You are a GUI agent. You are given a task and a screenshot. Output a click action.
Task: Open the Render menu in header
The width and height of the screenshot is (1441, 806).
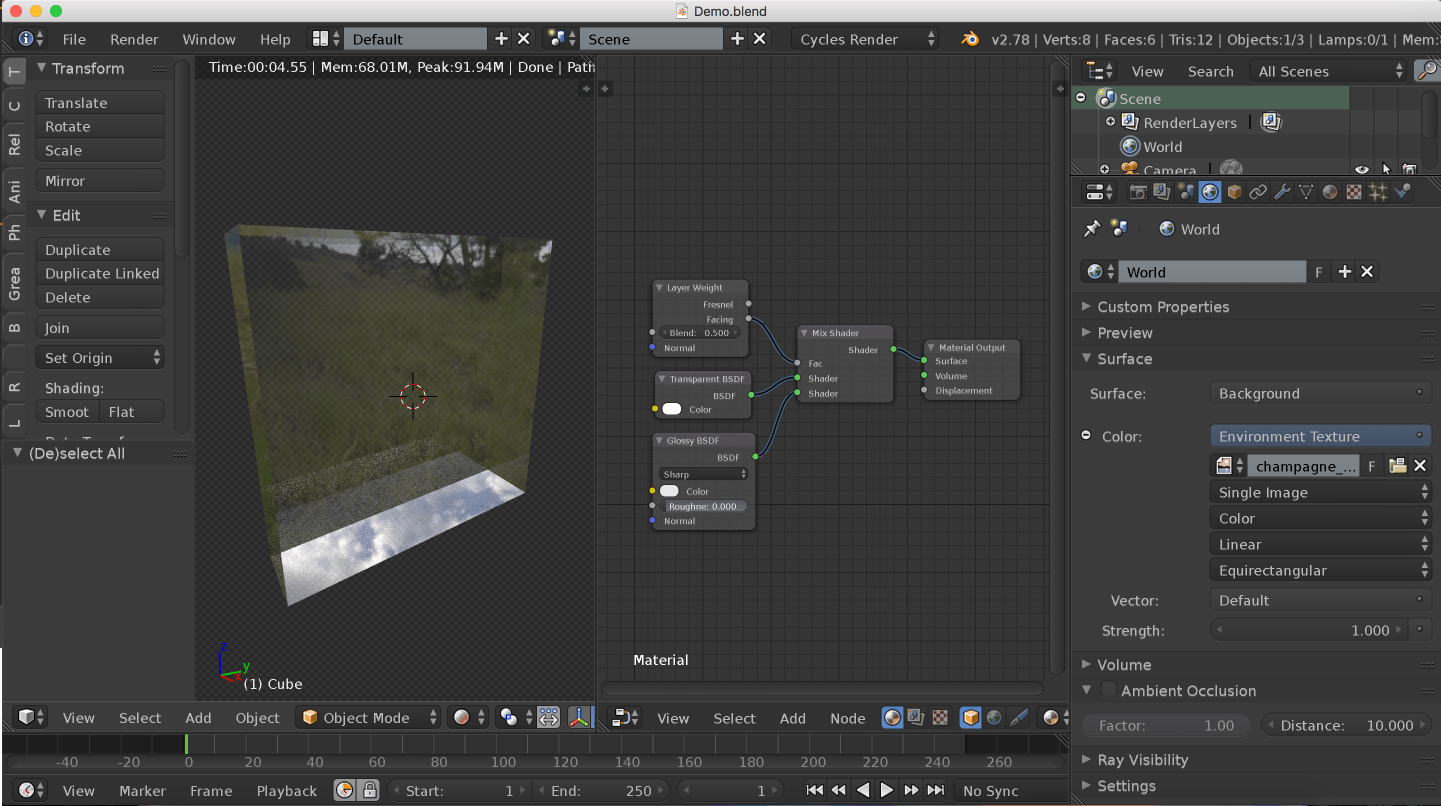[x=134, y=39]
